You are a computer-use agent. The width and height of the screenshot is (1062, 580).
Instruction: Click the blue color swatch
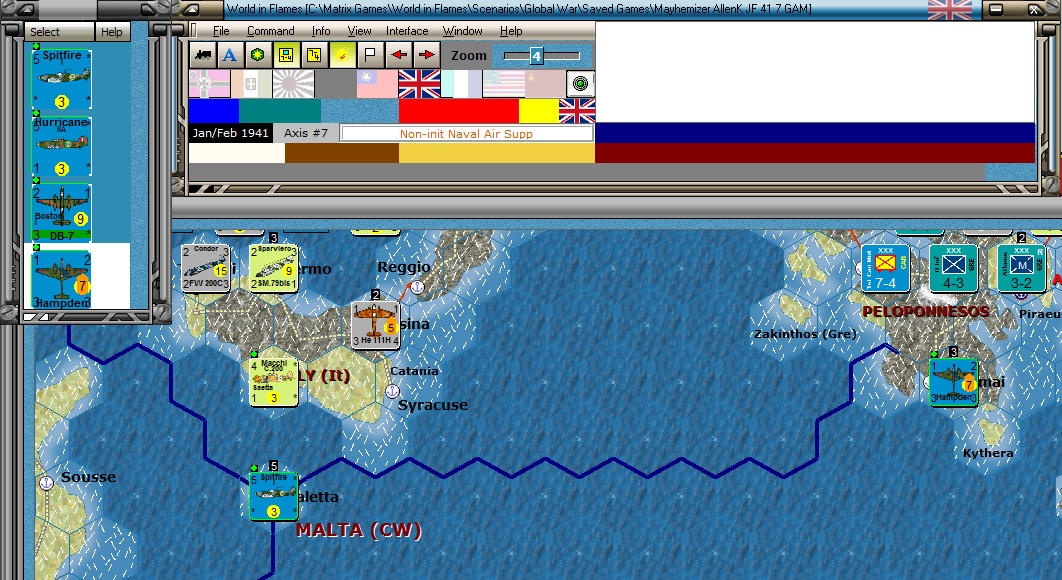[x=213, y=111]
